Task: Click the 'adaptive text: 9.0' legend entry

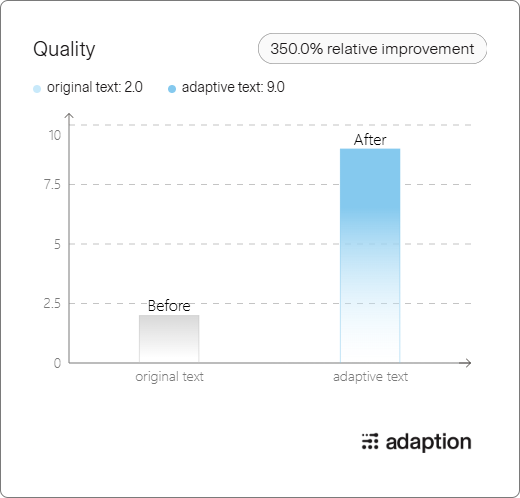Action: [233, 87]
